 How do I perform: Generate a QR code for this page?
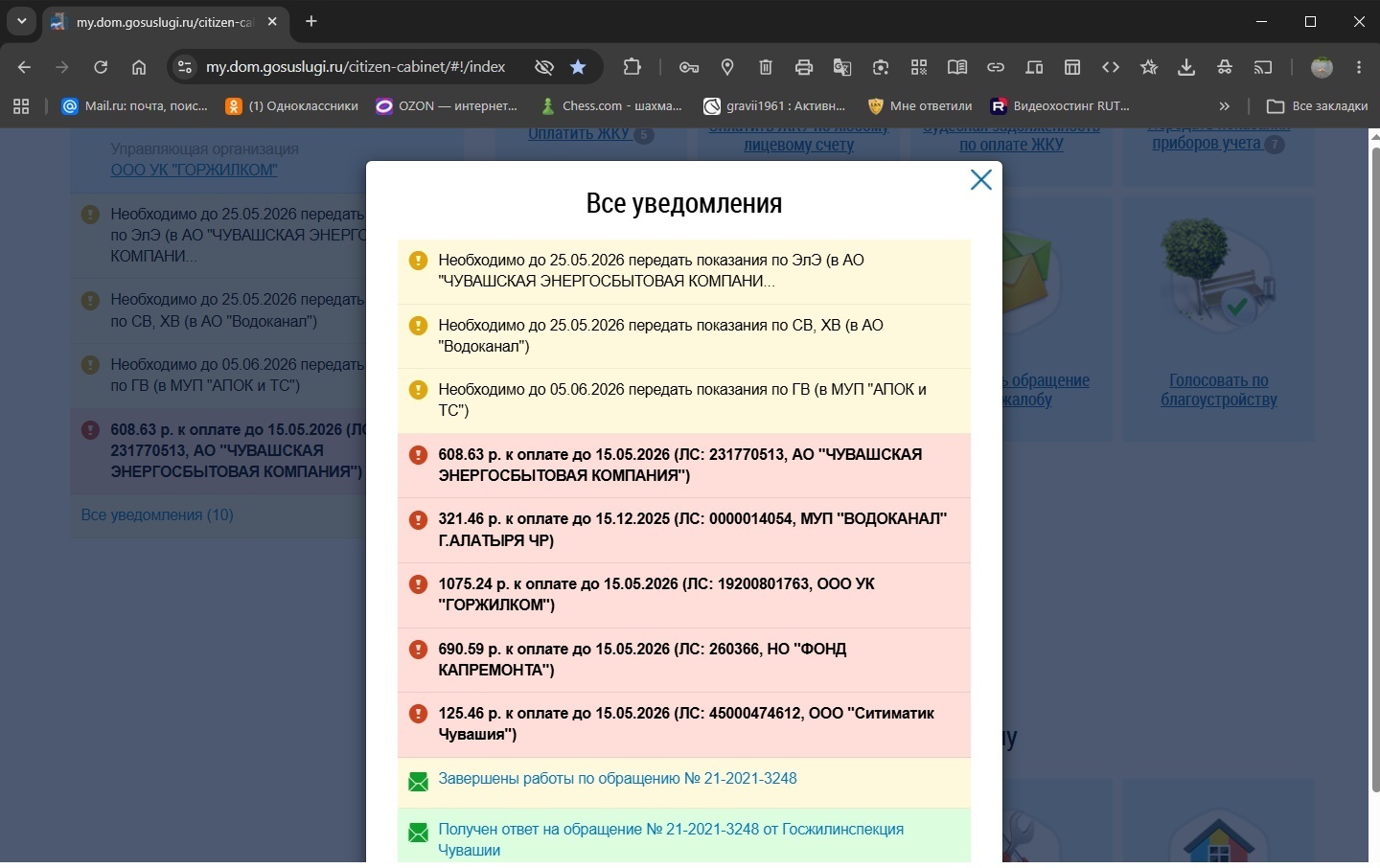[x=919, y=67]
